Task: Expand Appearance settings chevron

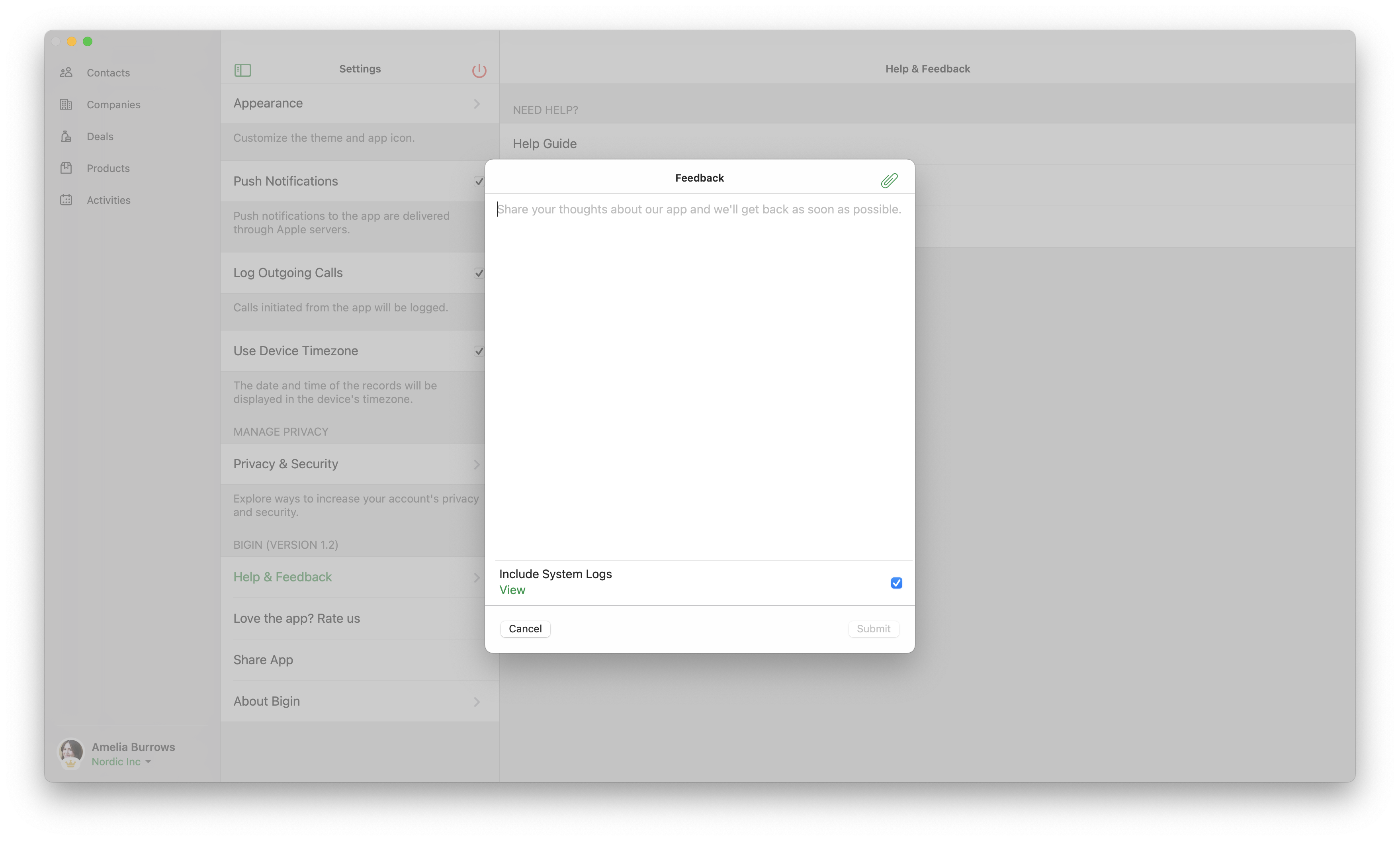Action: (x=477, y=104)
